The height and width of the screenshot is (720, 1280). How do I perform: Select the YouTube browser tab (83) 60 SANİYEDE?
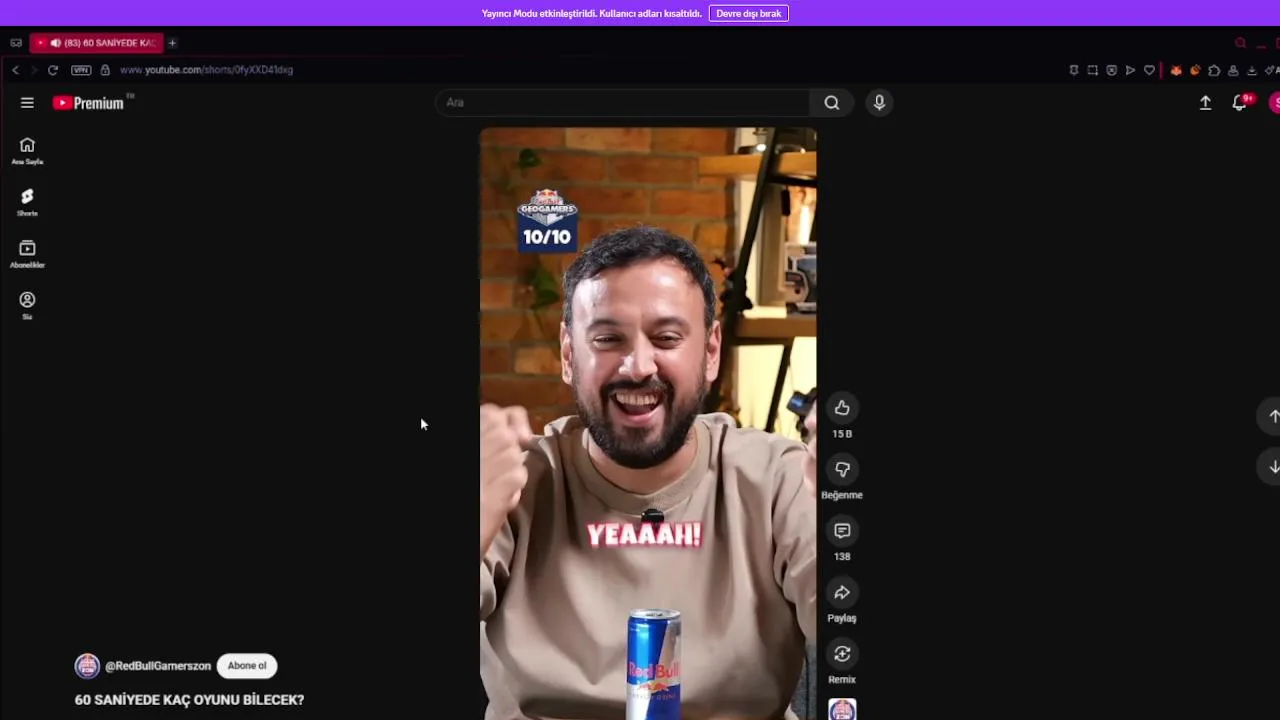[x=97, y=43]
